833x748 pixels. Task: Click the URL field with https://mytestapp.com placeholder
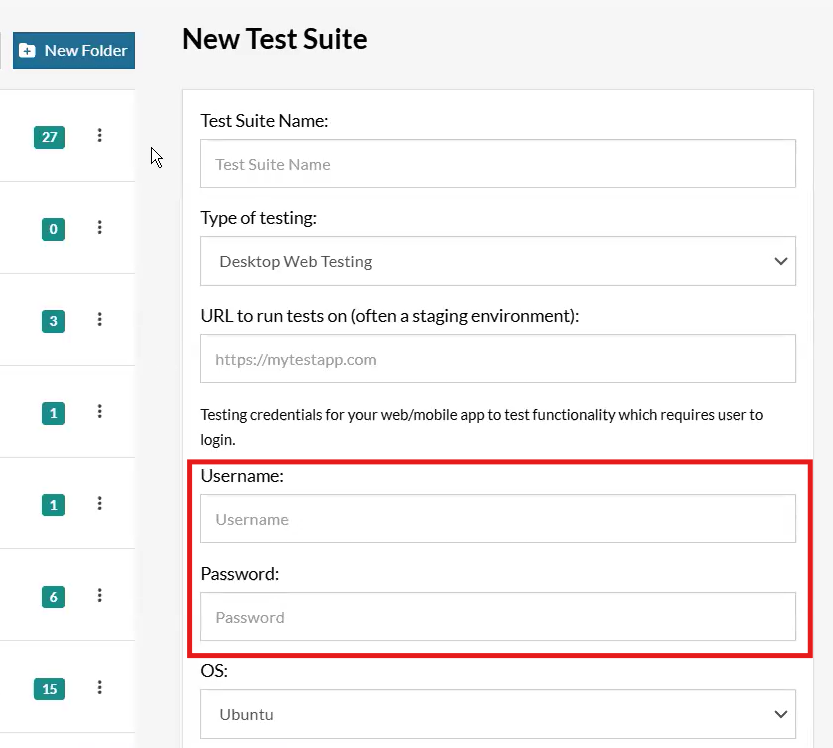pyautogui.click(x=498, y=359)
